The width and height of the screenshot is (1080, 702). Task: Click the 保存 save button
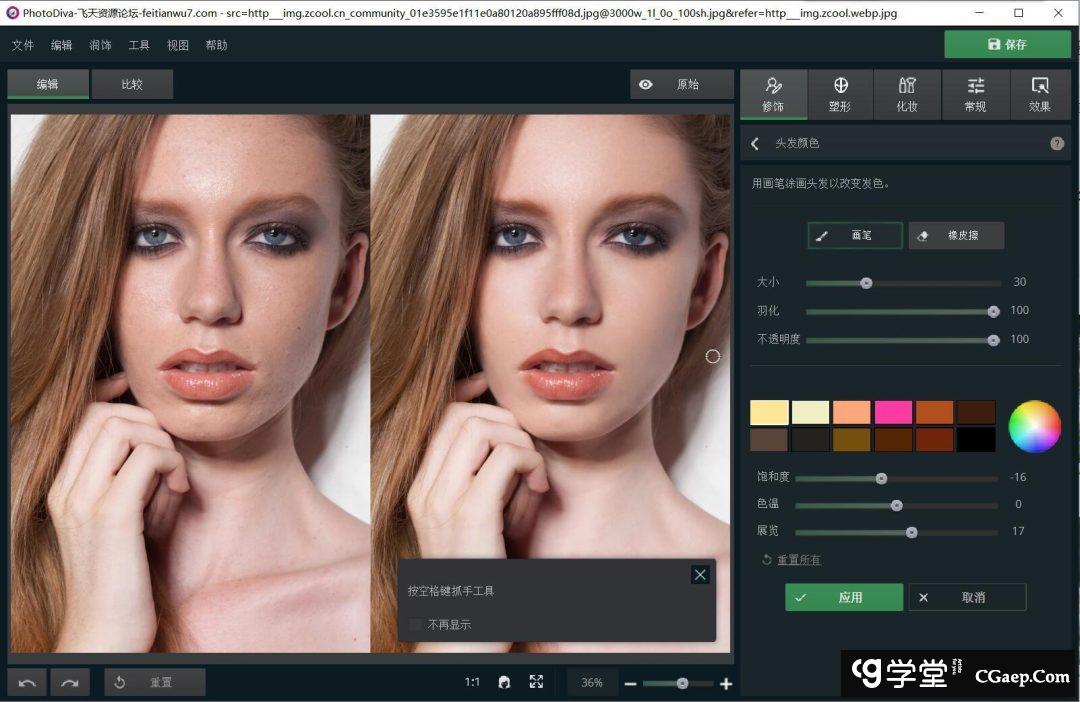(1007, 44)
